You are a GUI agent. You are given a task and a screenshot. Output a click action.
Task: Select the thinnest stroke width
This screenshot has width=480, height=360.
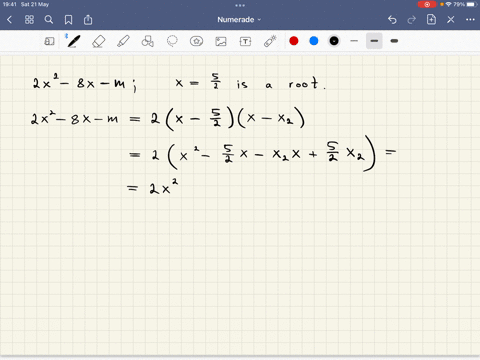[354, 41]
